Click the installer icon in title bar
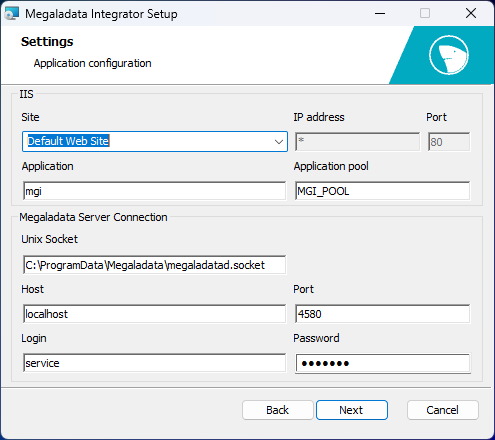This screenshot has width=495, height=440. click(12, 14)
